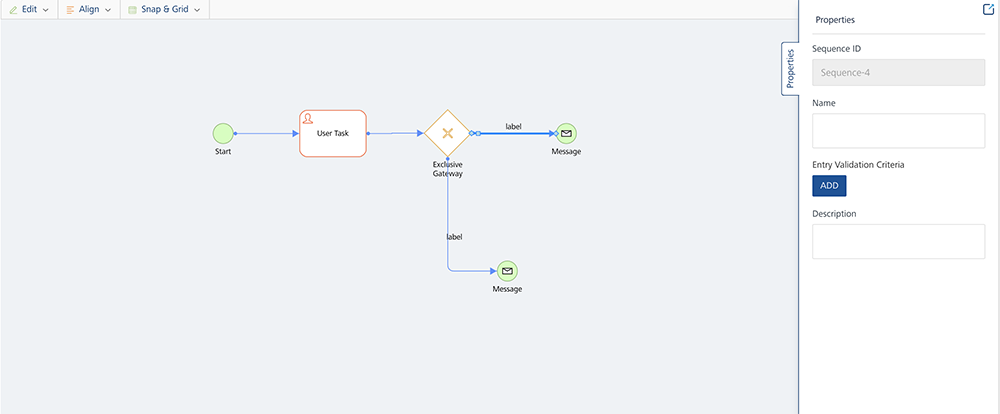Click the Align lines icon in toolbar
This screenshot has width=1000, height=414.
pos(70,9)
